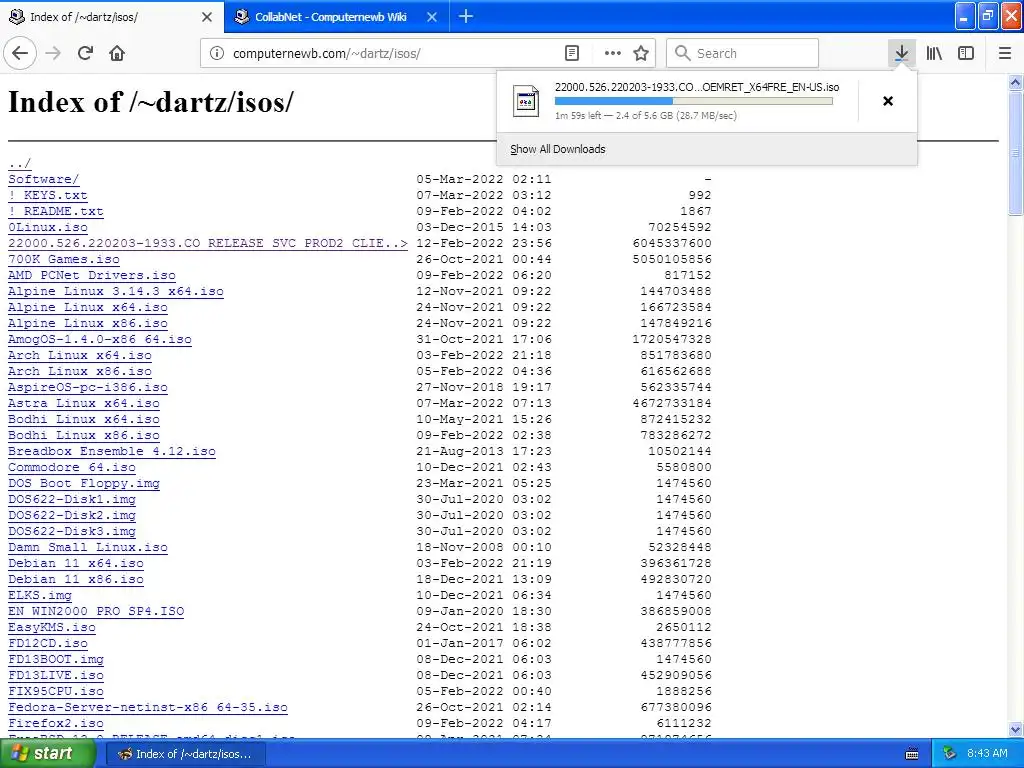Image resolution: width=1024 pixels, height=768 pixels.
Task: Switch to Index of /~dartz/isos/ tab
Action: 111,16
